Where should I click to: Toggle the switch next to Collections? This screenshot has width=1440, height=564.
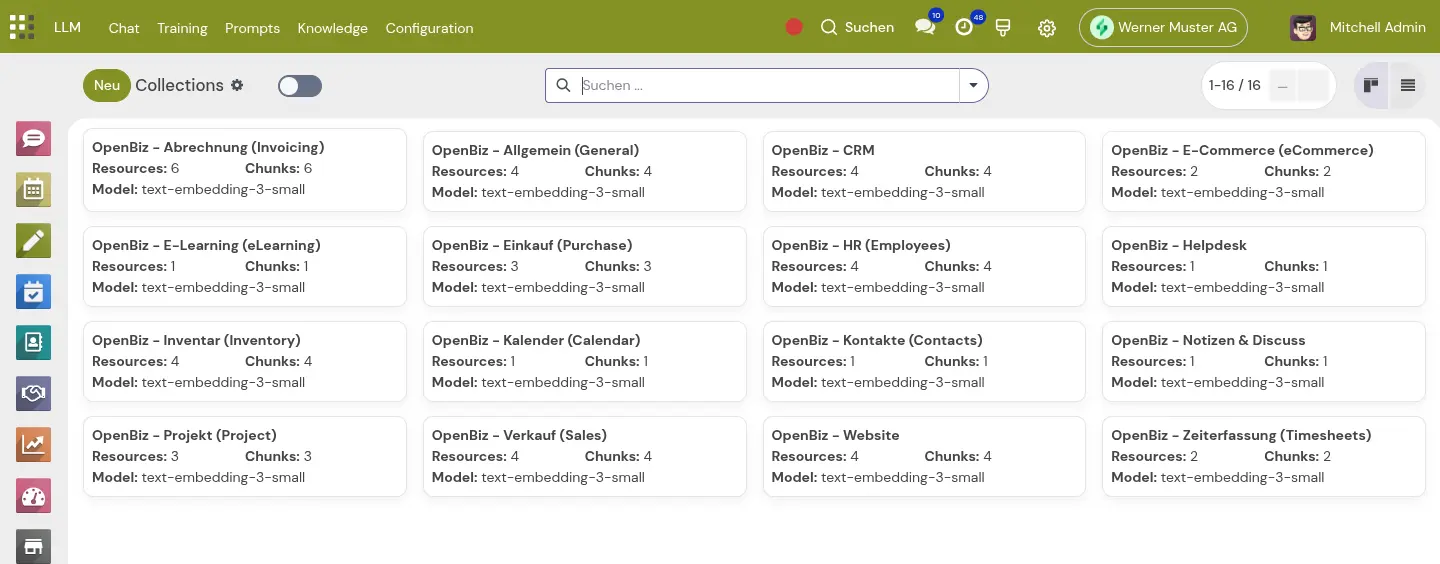pos(299,86)
